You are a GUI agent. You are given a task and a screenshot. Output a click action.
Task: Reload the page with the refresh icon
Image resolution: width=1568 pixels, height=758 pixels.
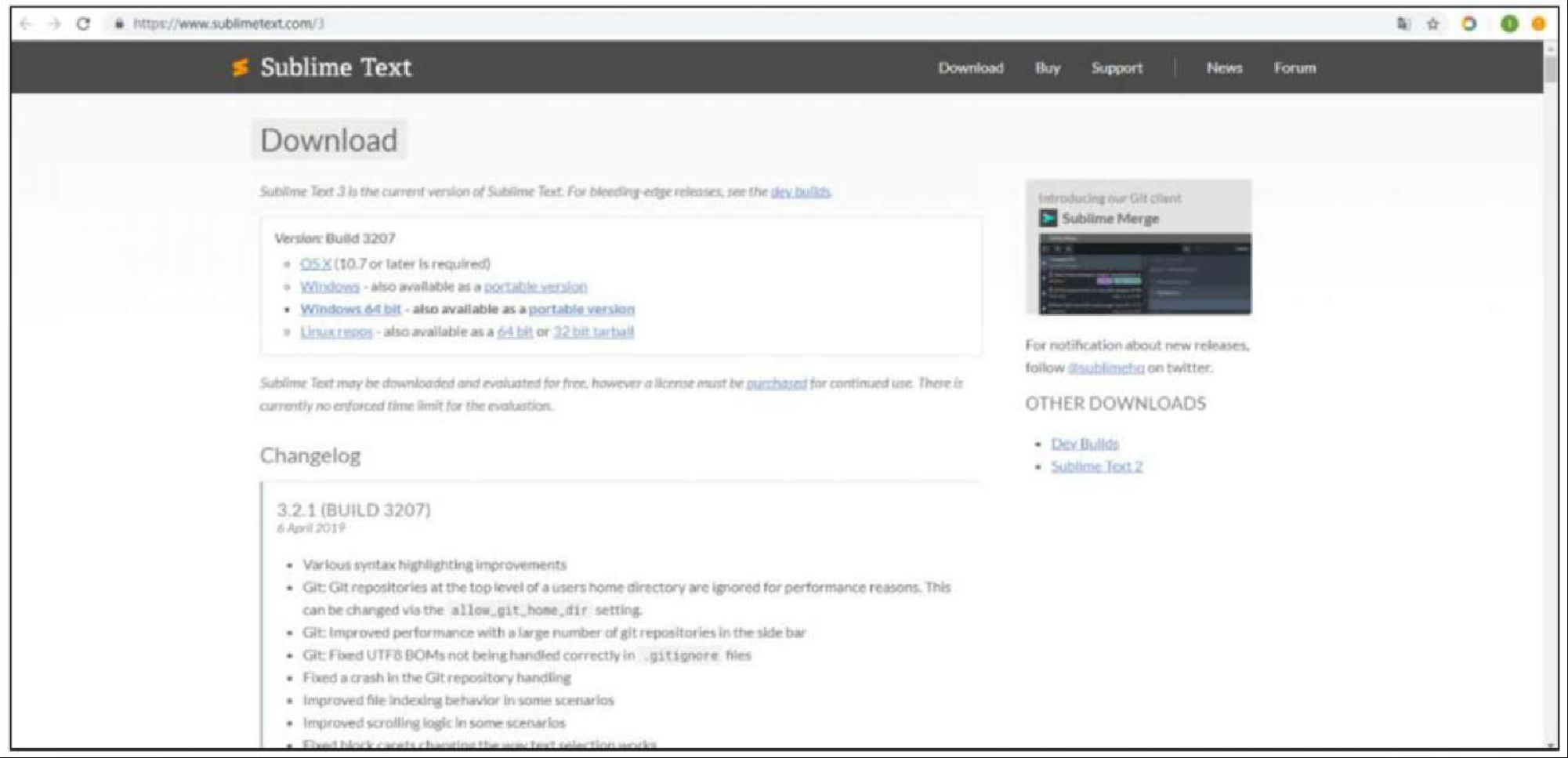click(83, 24)
